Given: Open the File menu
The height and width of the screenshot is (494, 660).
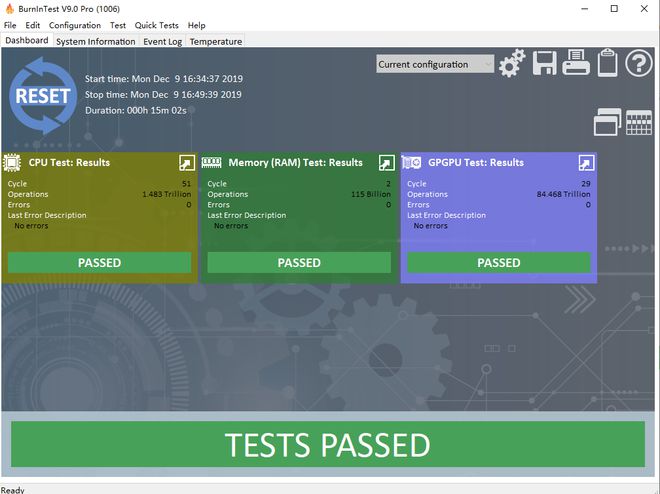Looking at the screenshot, I should click(10, 25).
